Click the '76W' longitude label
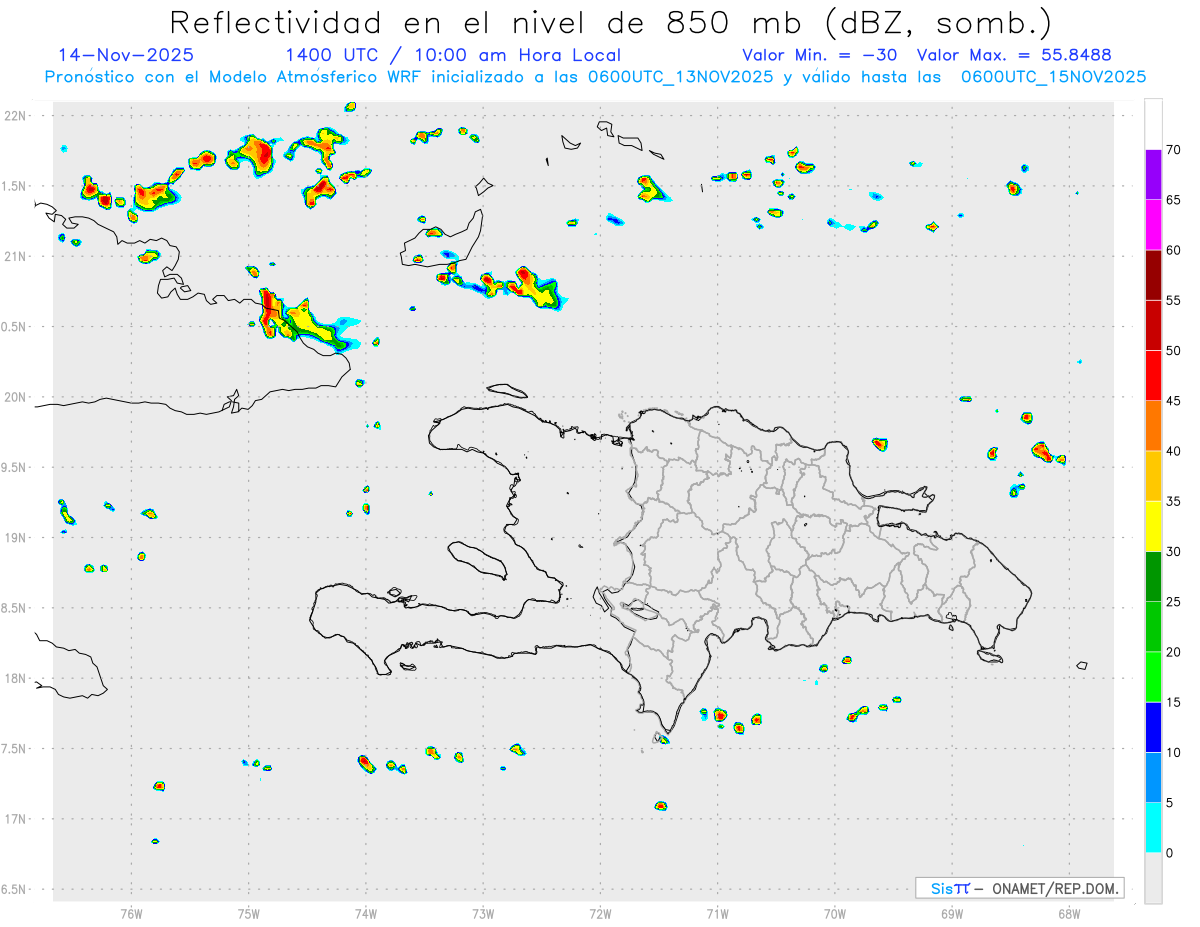 point(131,914)
